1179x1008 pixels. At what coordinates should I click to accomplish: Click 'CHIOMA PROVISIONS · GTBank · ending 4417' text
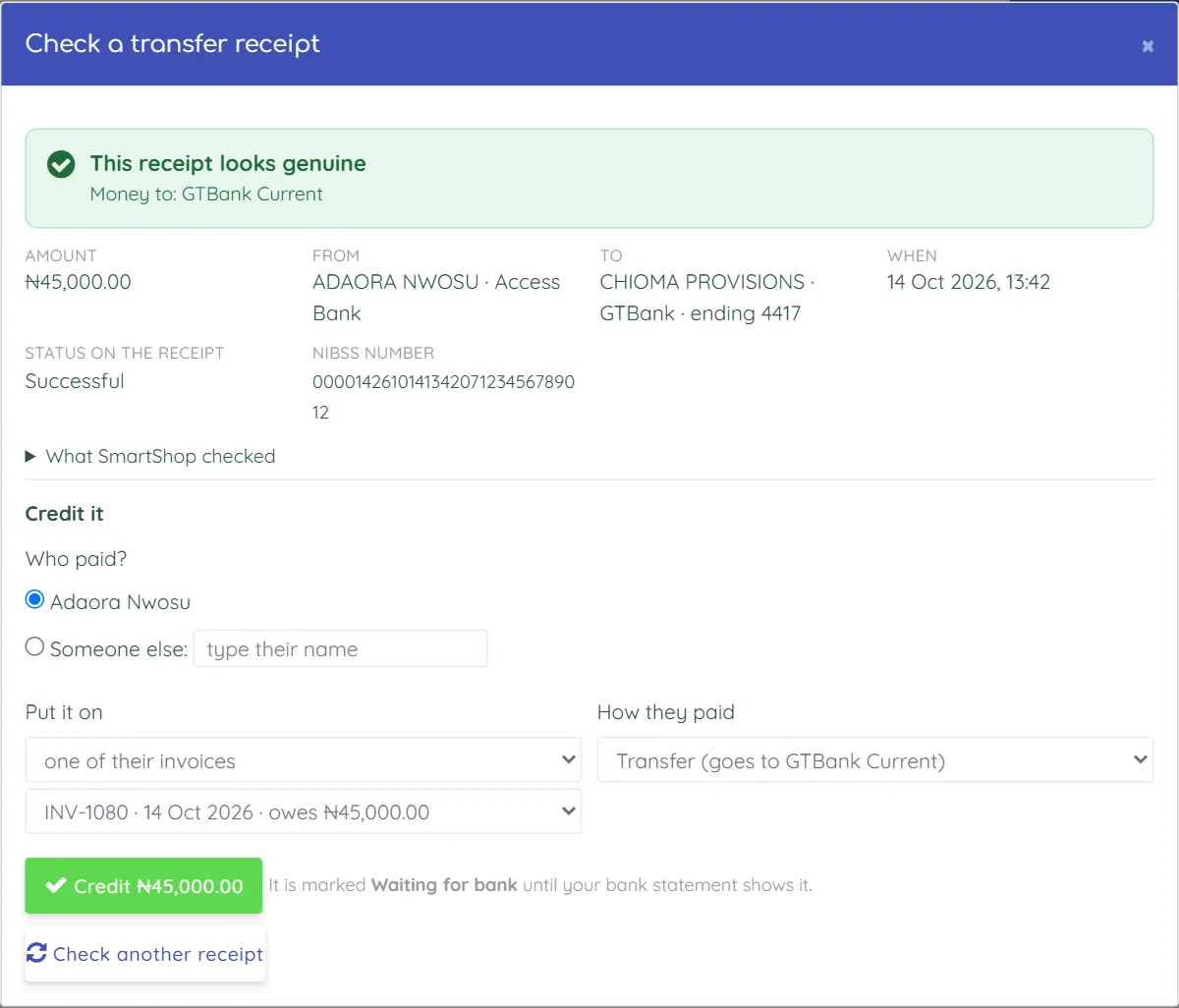[707, 298]
